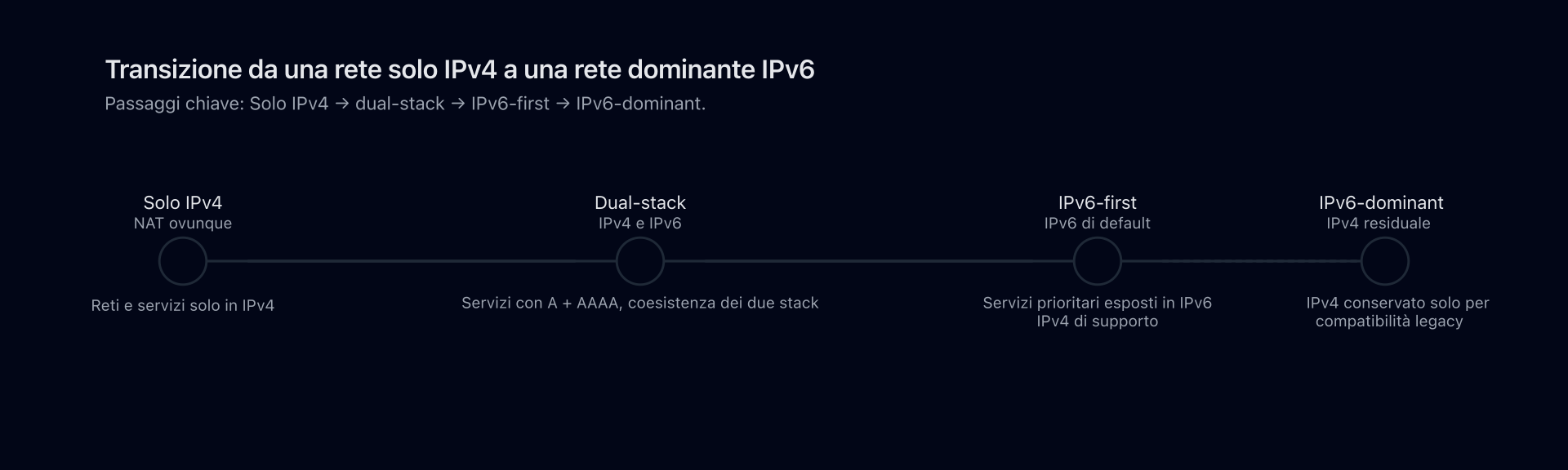This screenshot has width=1568, height=470.
Task: Click the "NAT ovunque" subtitle text
Action: (183, 224)
